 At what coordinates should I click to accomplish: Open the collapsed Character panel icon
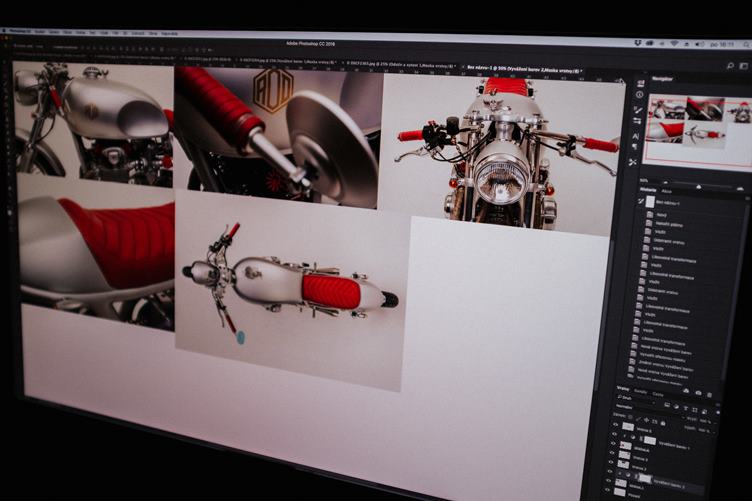pyautogui.click(x=635, y=137)
